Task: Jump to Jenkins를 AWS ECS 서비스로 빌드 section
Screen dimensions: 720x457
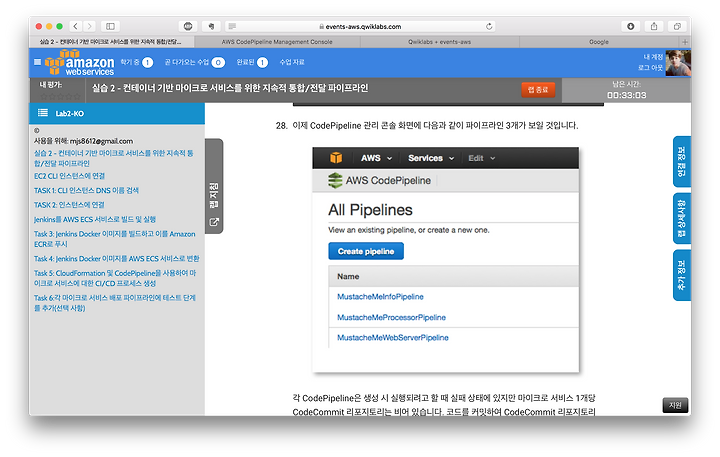Action: (x=95, y=220)
